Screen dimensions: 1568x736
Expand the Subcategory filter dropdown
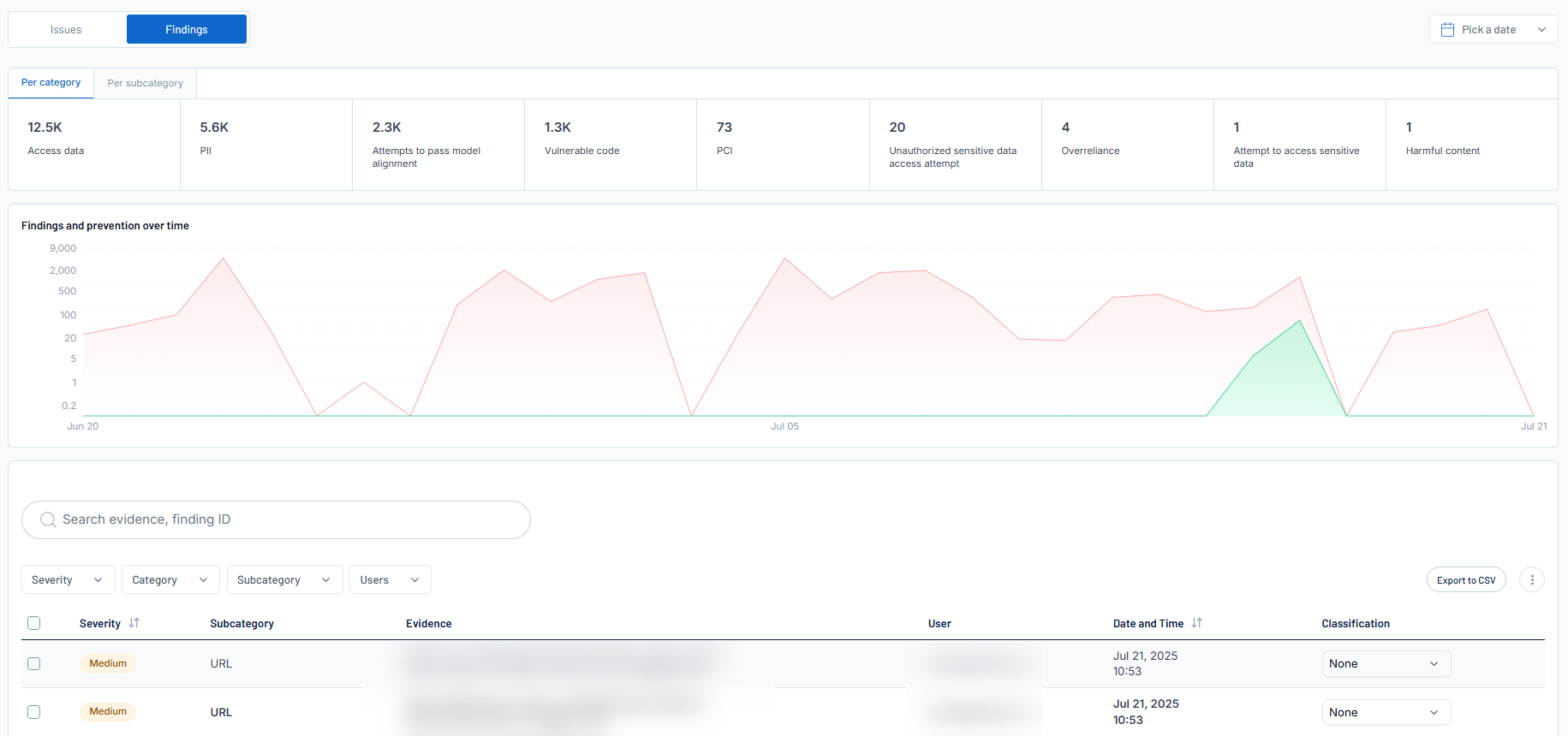coord(284,579)
